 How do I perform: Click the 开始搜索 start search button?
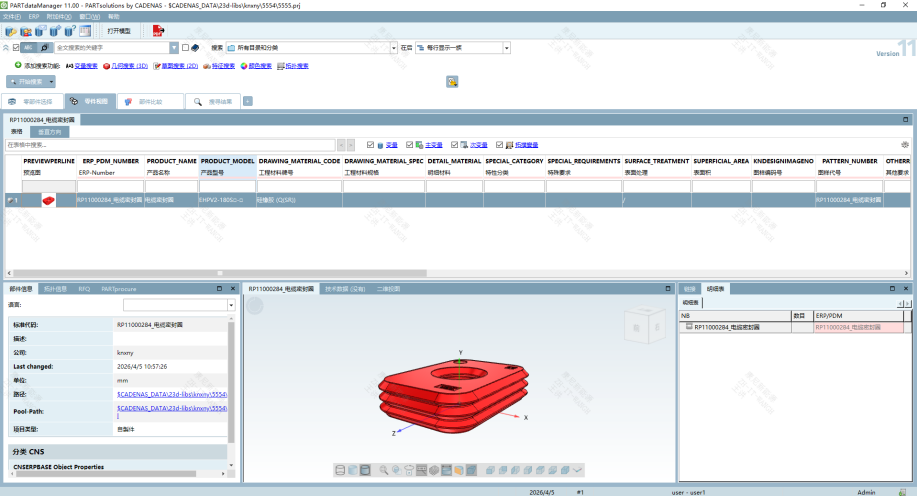click(x=27, y=82)
